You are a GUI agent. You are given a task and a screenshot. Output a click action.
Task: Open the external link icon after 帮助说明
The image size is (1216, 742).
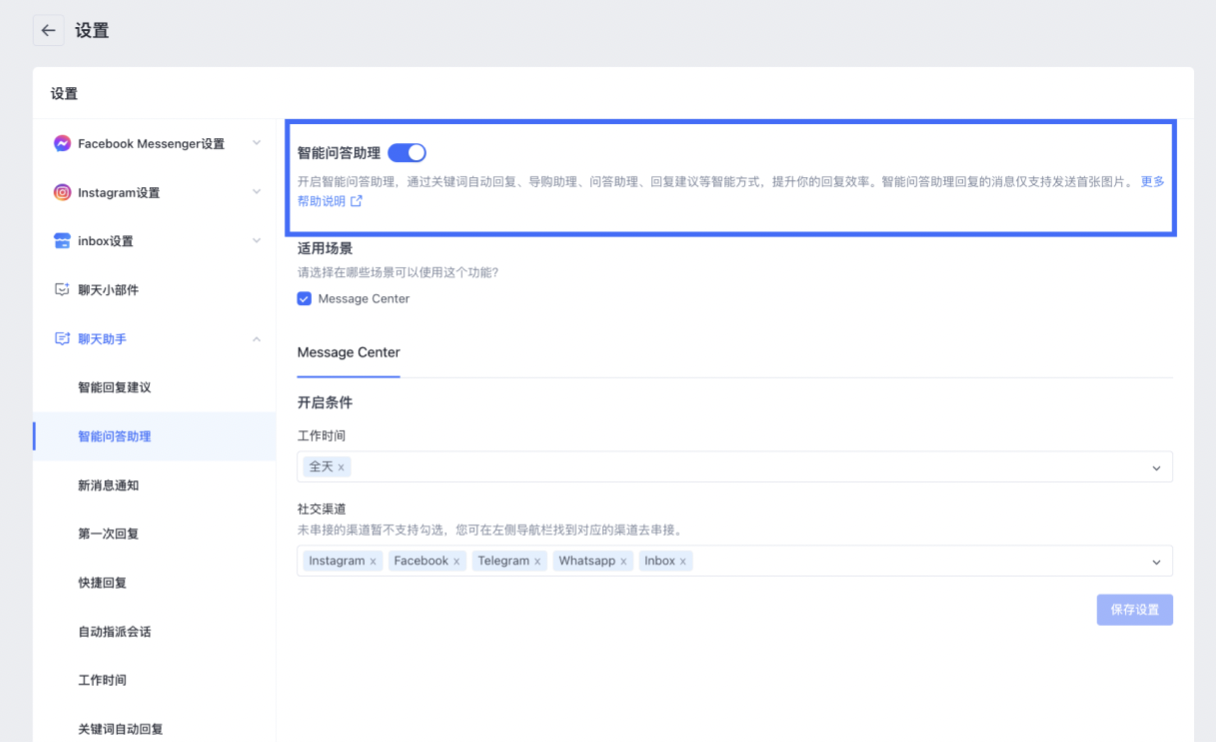[x=357, y=200]
